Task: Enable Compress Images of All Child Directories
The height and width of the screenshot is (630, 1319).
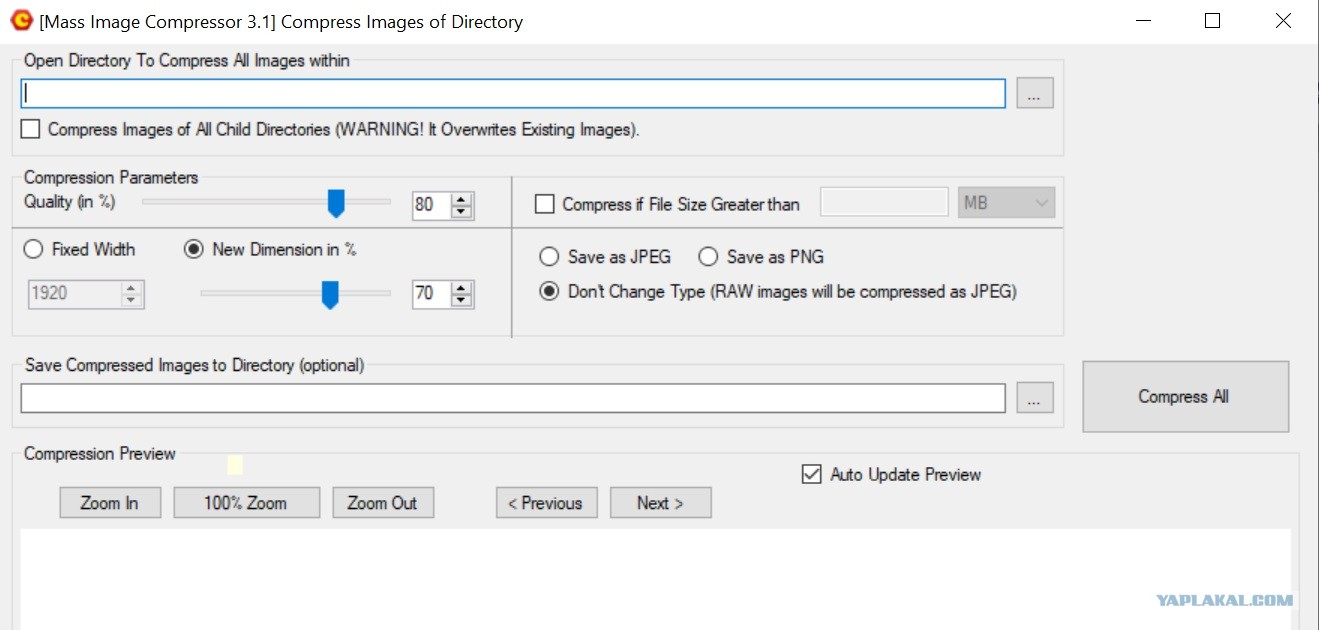Action: (31, 129)
